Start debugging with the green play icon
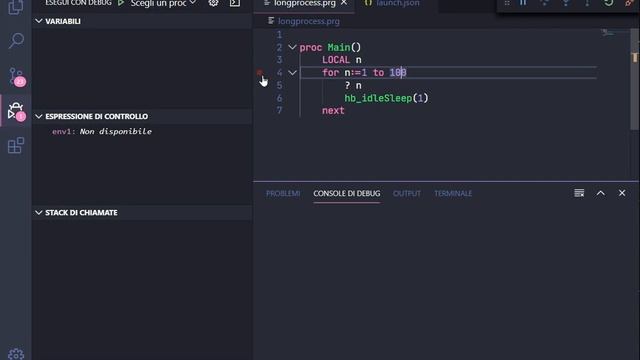The image size is (640, 360). click(x=121, y=3)
